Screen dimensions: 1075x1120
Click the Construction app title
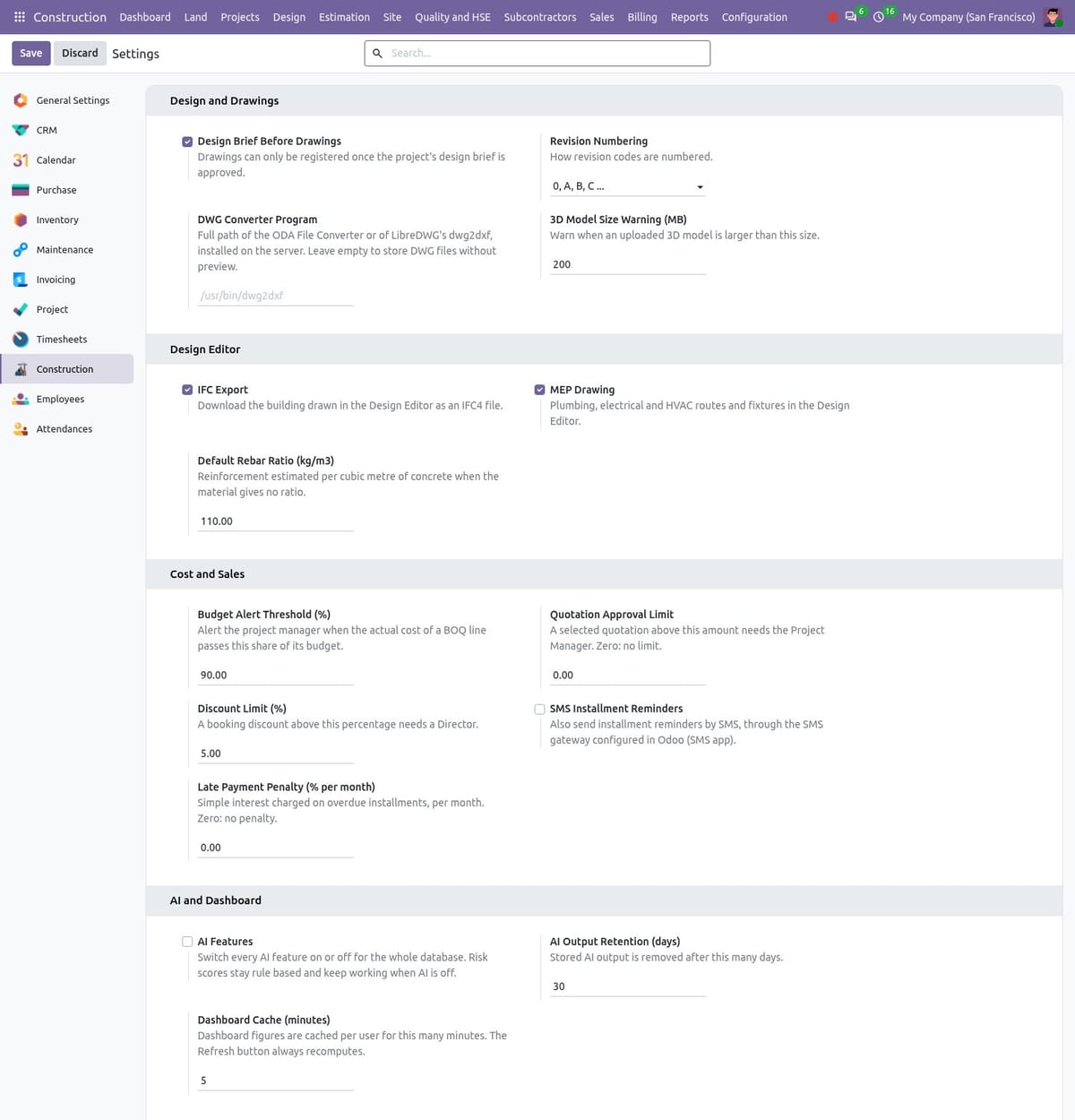pos(70,17)
